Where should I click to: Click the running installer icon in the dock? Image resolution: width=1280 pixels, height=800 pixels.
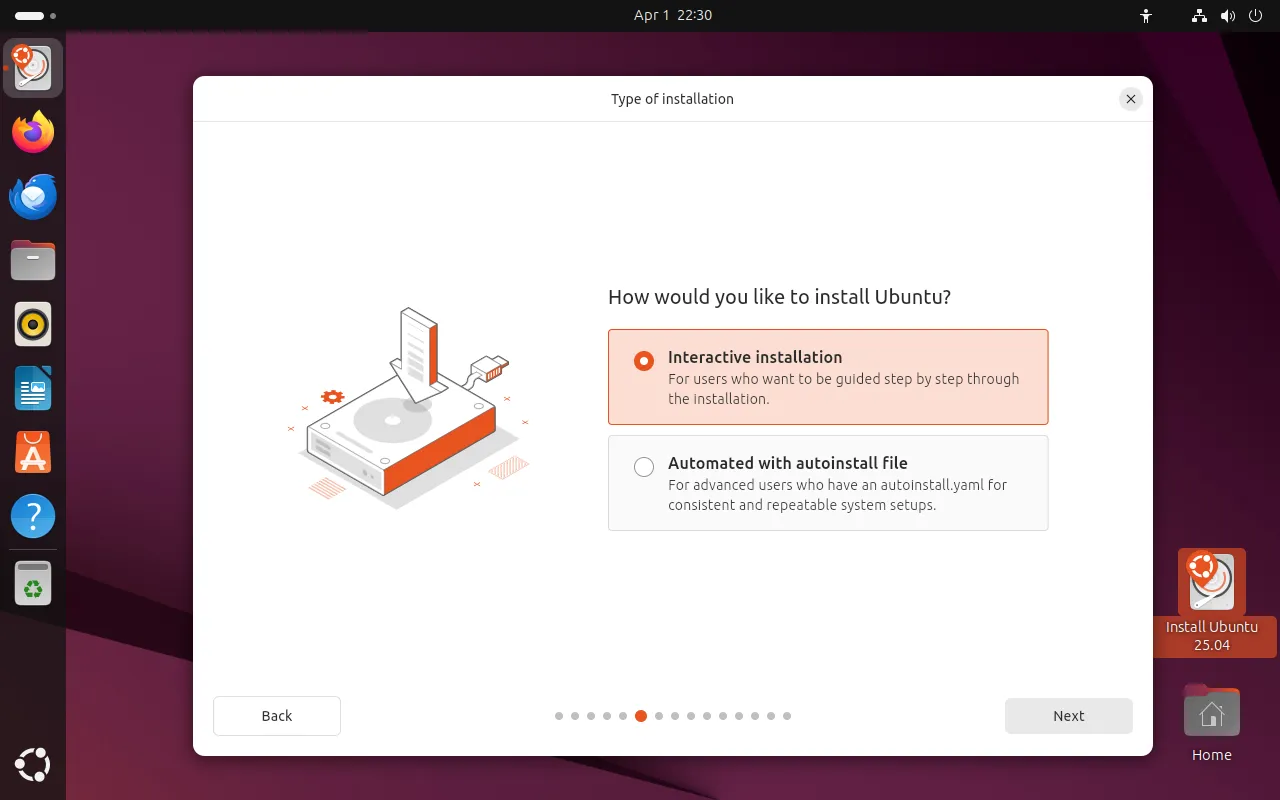click(33, 68)
